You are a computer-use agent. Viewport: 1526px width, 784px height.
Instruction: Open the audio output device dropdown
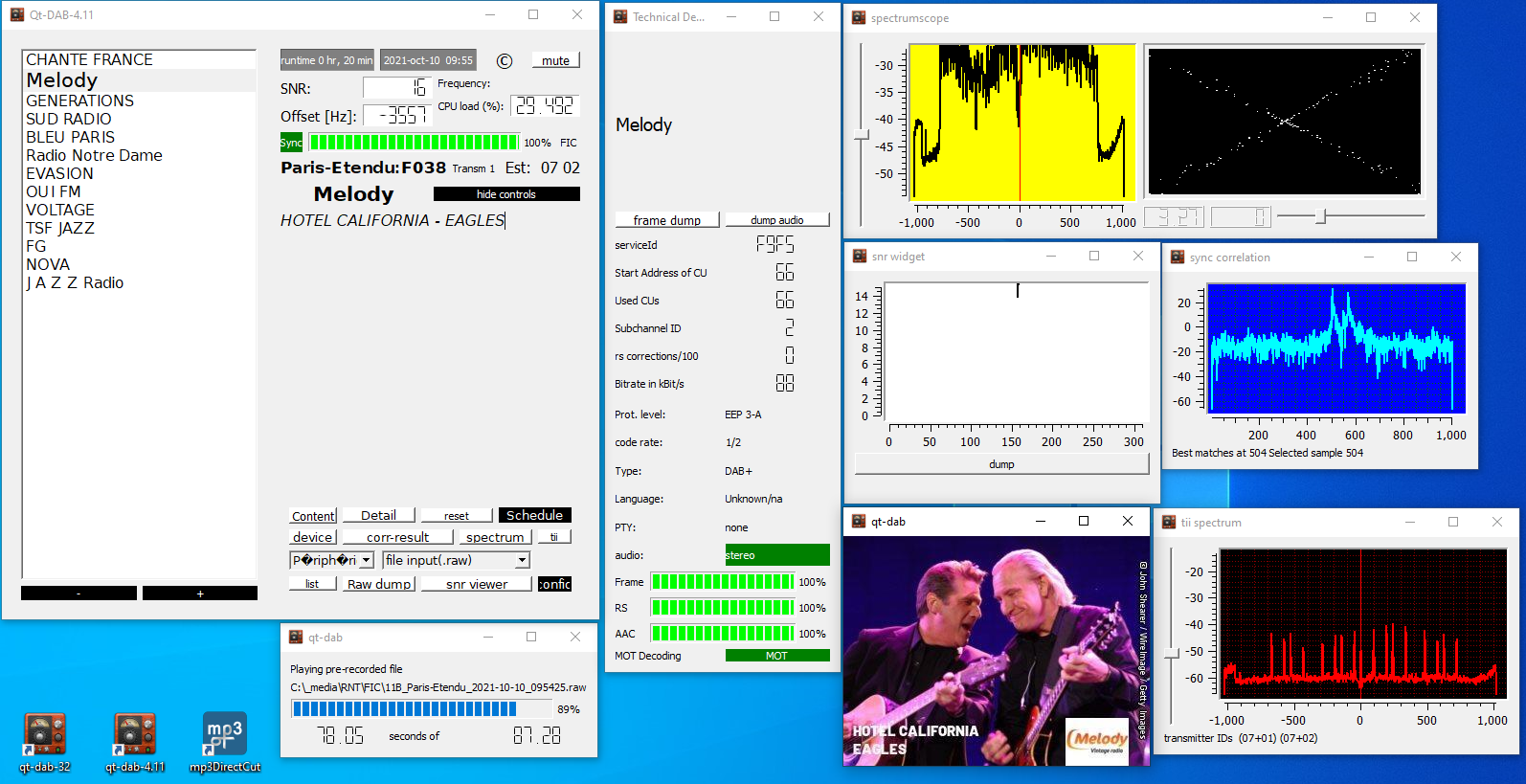pyautogui.click(x=332, y=560)
